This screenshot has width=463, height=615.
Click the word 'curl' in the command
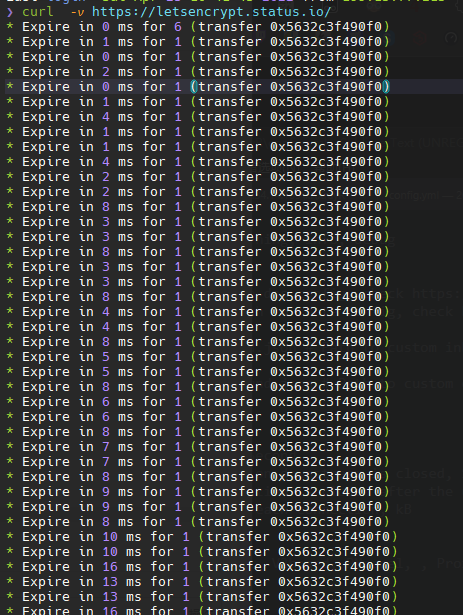tap(38, 12)
